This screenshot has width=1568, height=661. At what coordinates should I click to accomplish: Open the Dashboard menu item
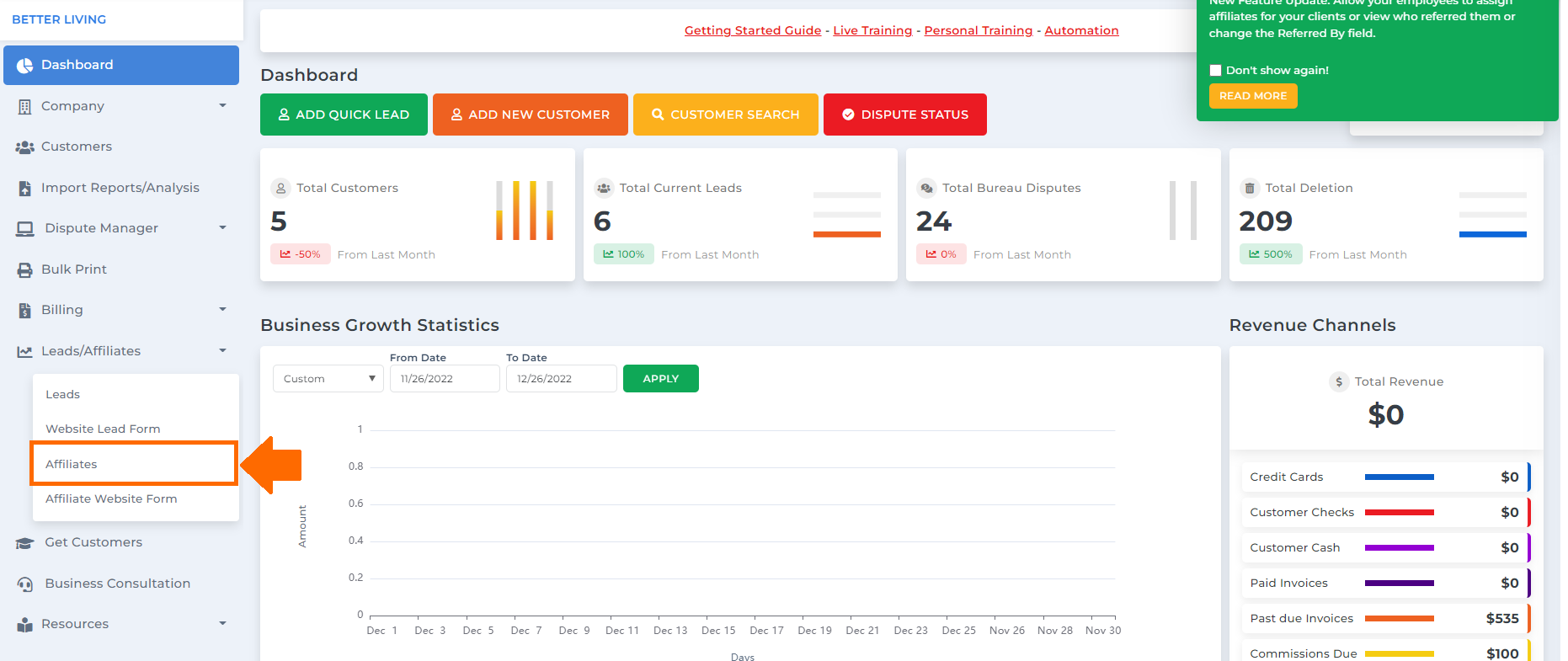(121, 65)
